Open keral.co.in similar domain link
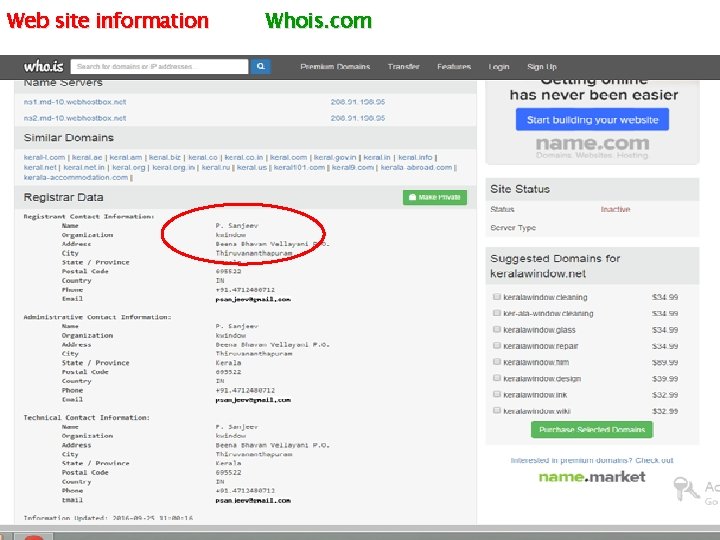720x540 pixels. [x=243, y=158]
